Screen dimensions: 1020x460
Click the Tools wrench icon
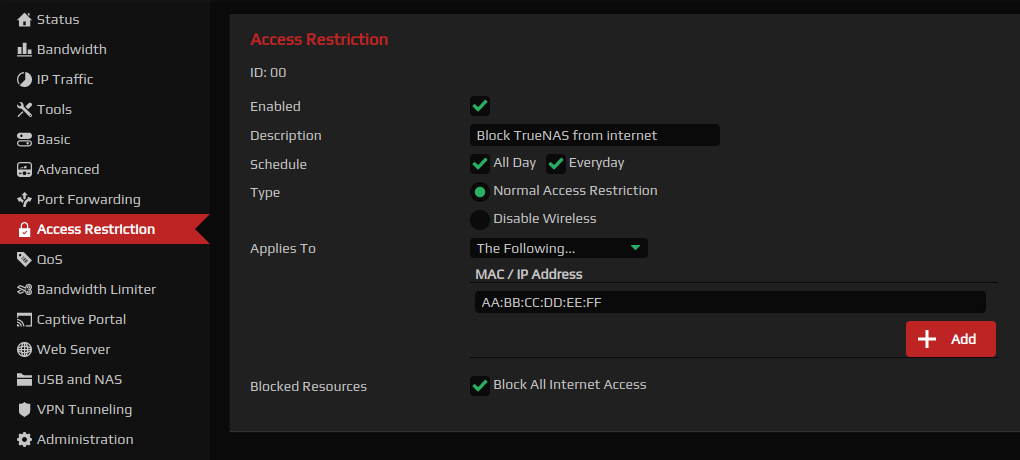coord(24,109)
